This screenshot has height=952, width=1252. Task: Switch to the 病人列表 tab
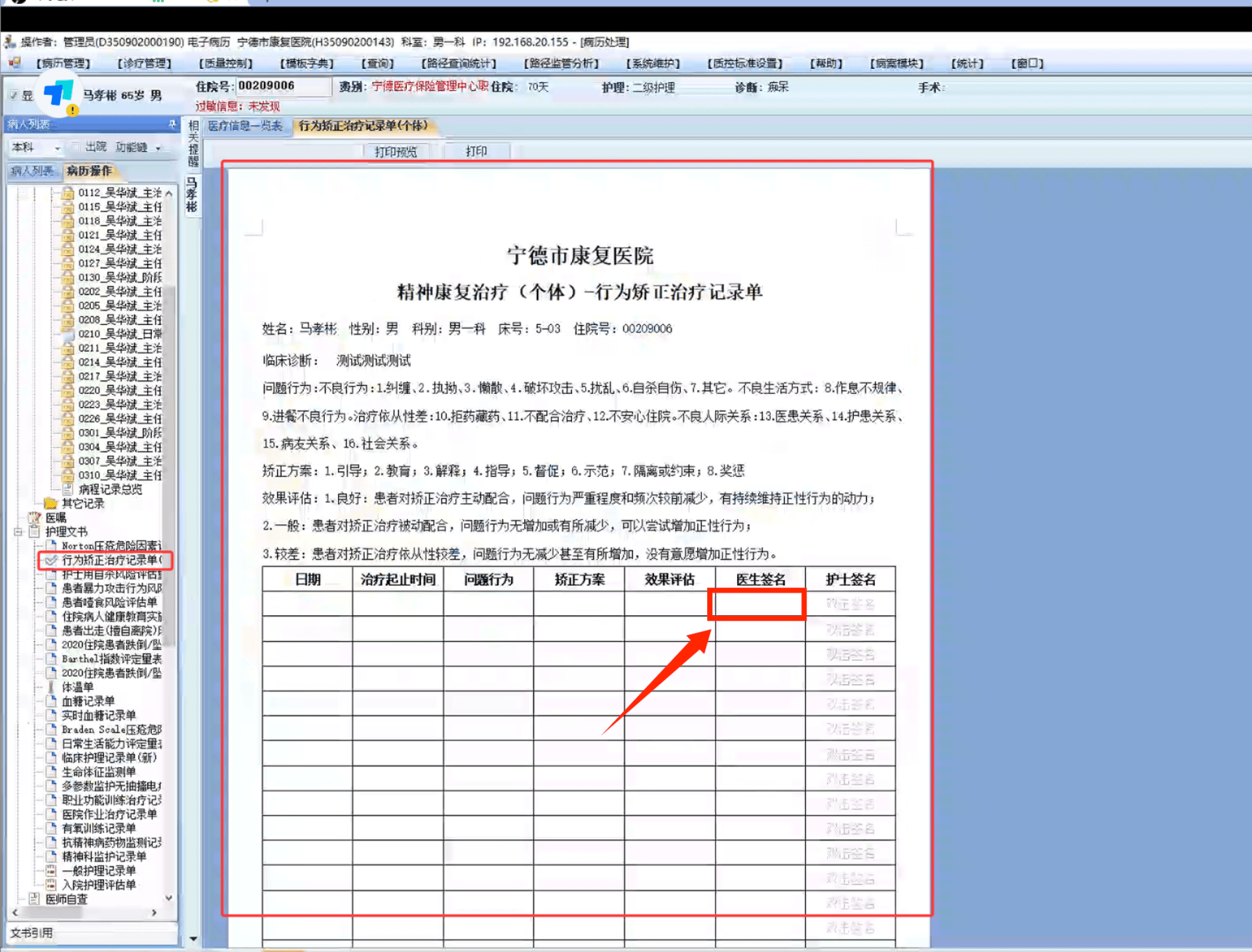(32, 171)
